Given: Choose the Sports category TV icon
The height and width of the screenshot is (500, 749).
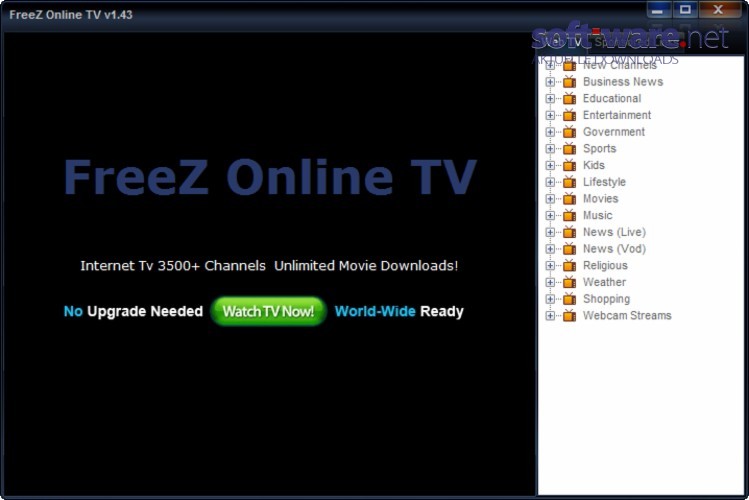Looking at the screenshot, I should click(569, 149).
